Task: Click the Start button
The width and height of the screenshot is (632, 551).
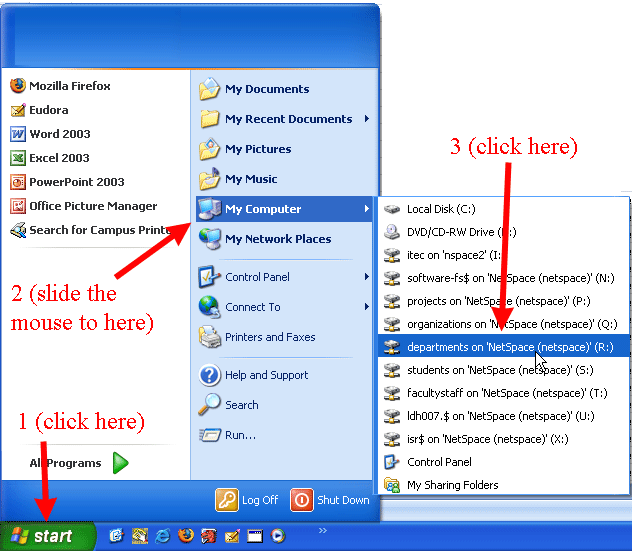Action: coord(48,536)
